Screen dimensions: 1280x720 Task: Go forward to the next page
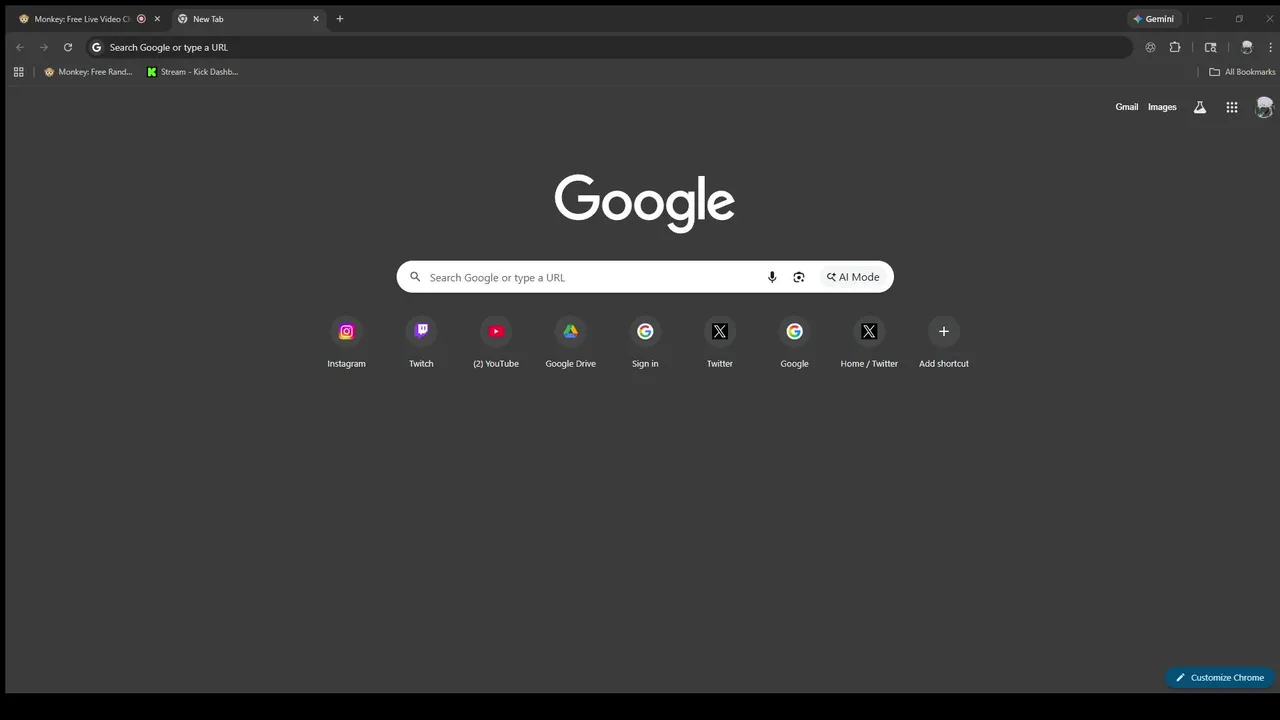[44, 47]
